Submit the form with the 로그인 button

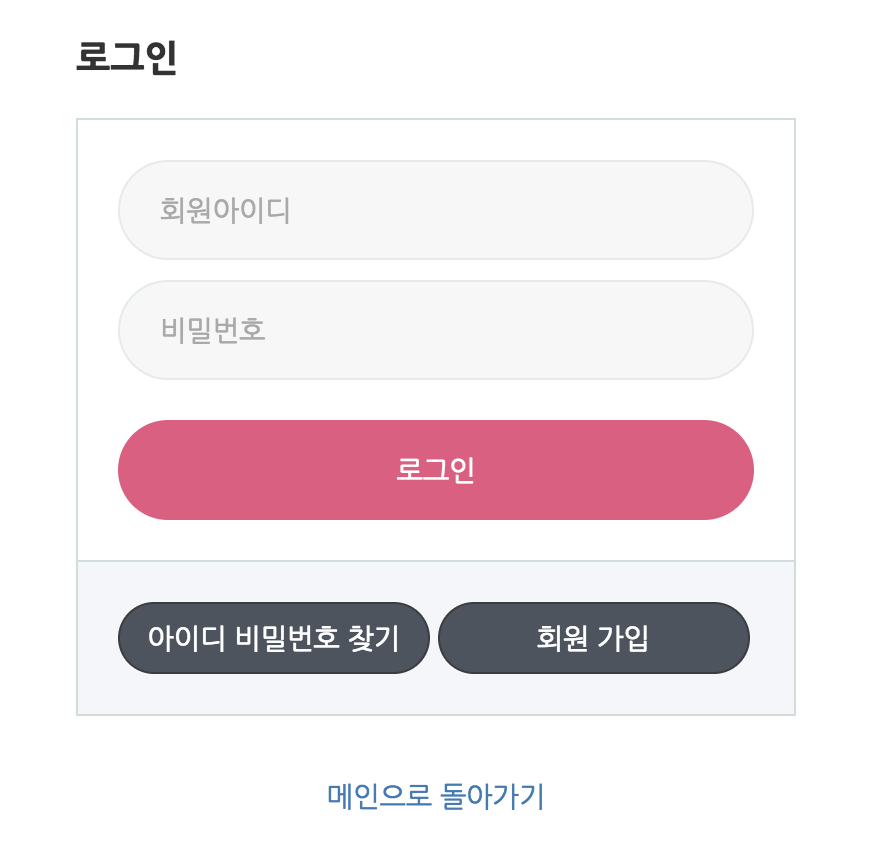(435, 470)
